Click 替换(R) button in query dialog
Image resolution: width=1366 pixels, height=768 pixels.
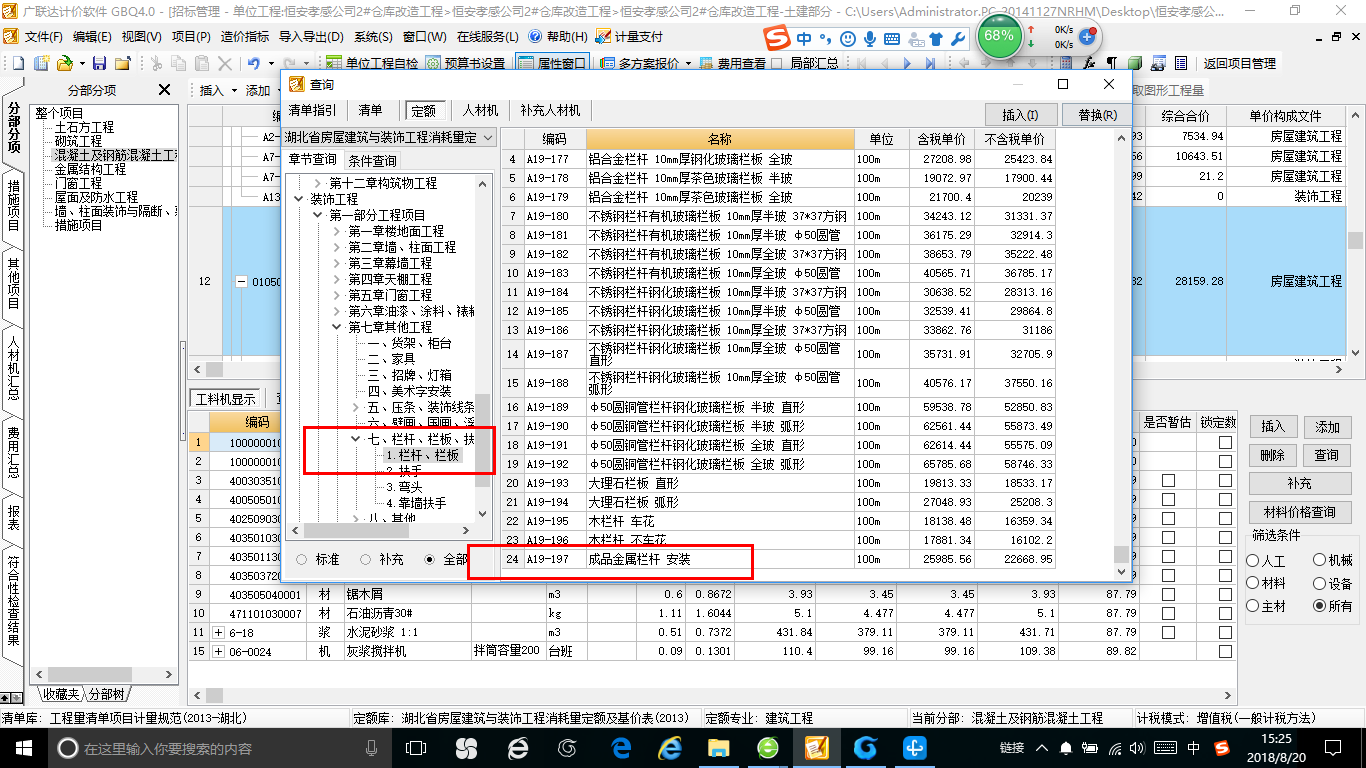[x=1097, y=115]
